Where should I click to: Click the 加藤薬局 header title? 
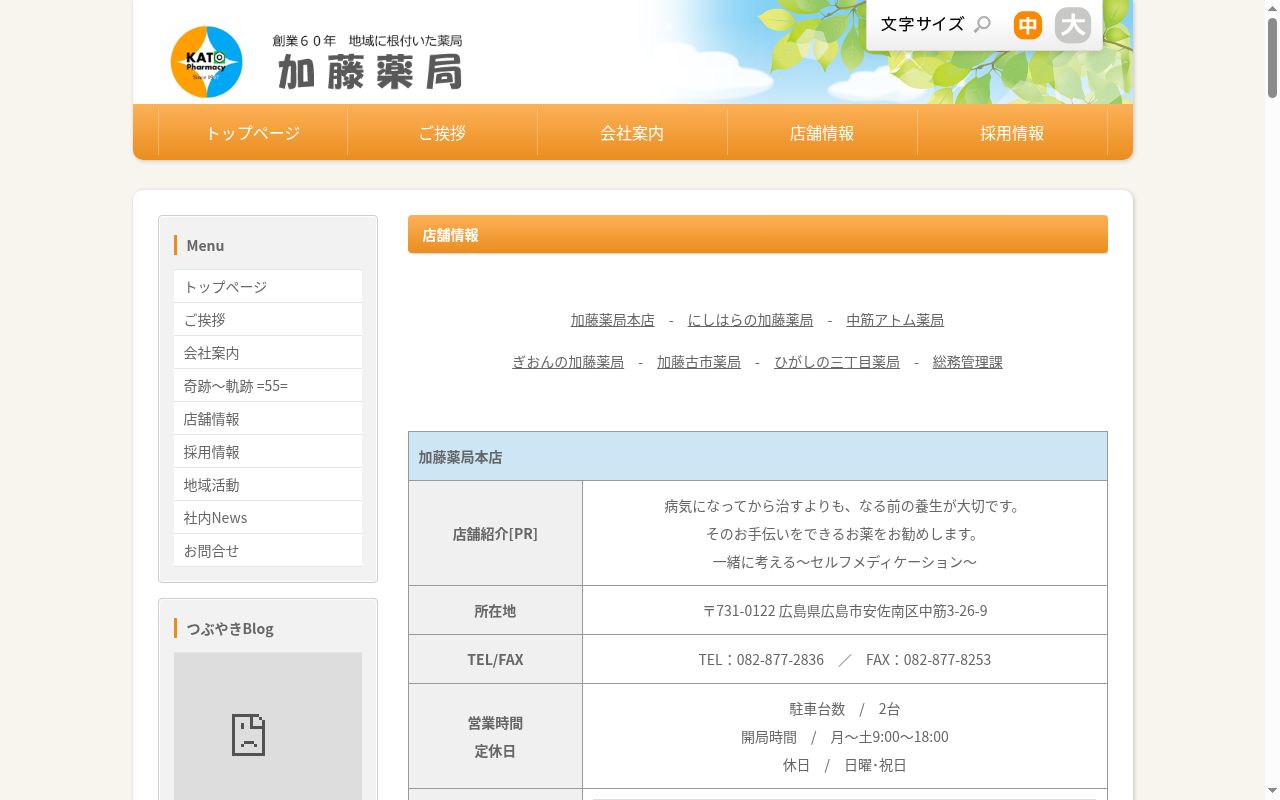pos(370,72)
